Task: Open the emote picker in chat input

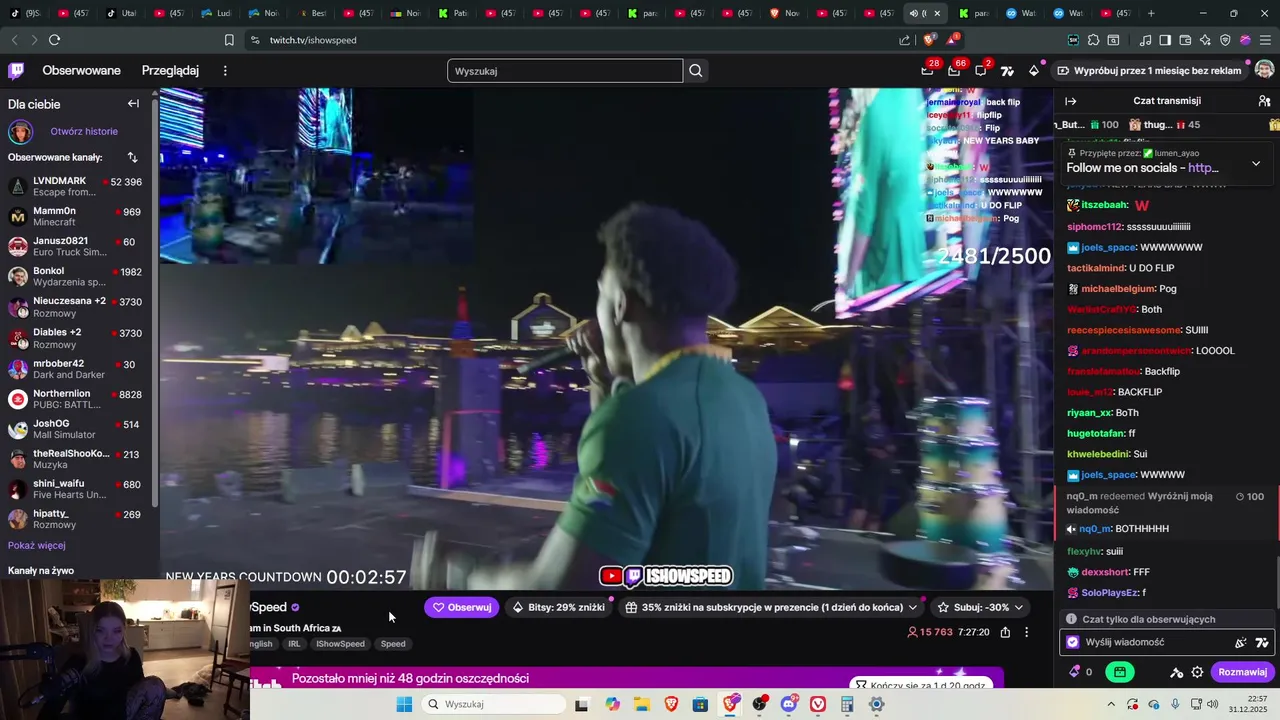Action: pyautogui.click(x=1241, y=643)
